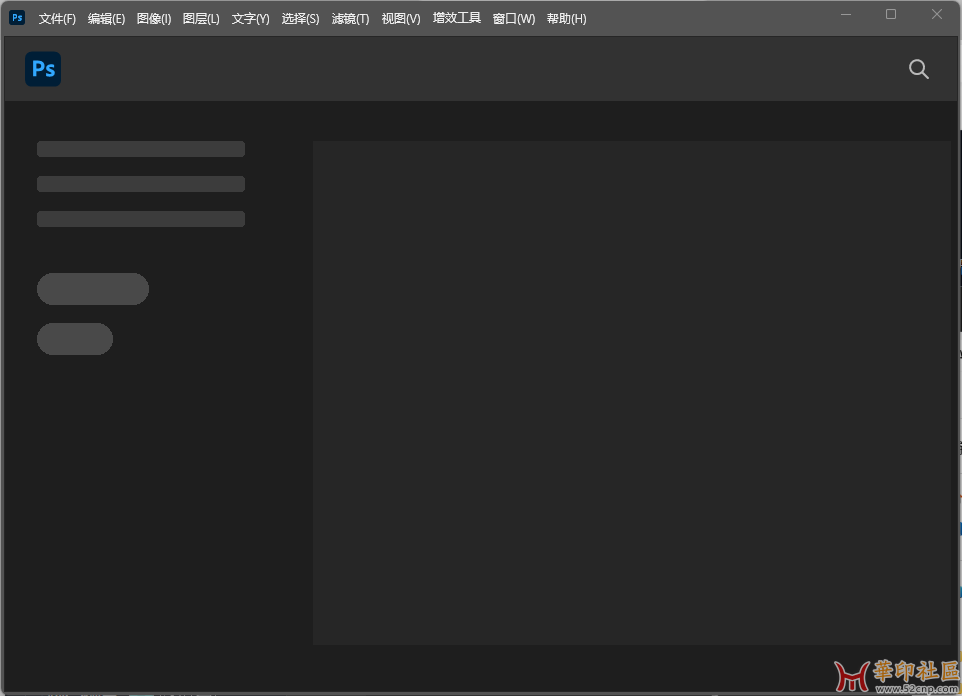The height and width of the screenshot is (696, 962).
Task: Open the 滤镜(T) menu
Action: pyautogui.click(x=350, y=18)
